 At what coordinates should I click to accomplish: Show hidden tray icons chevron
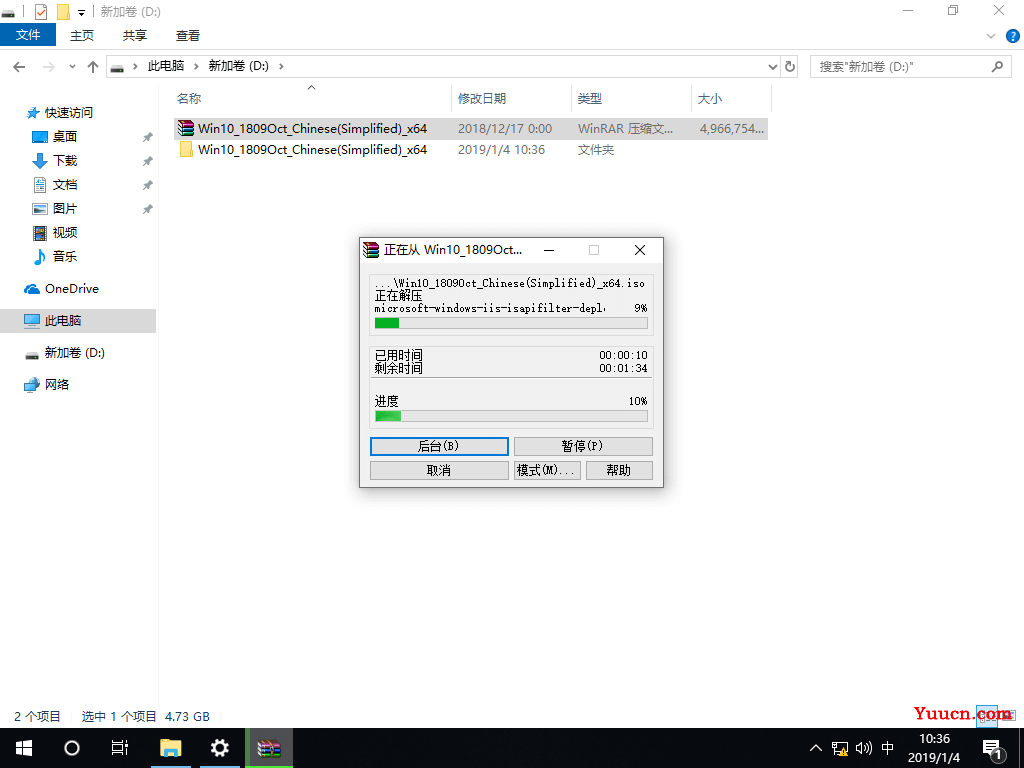pyautogui.click(x=815, y=748)
